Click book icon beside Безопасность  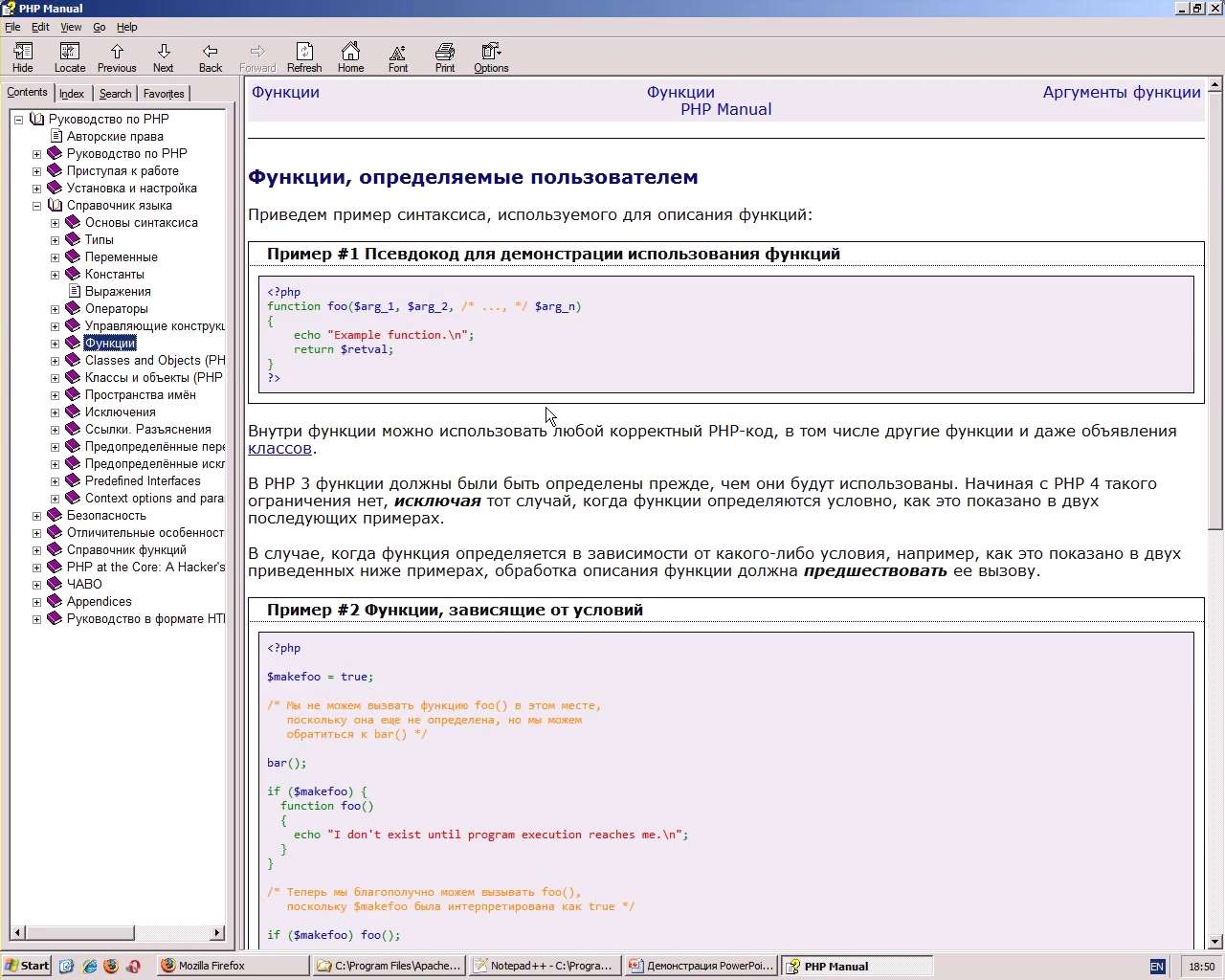click(55, 515)
